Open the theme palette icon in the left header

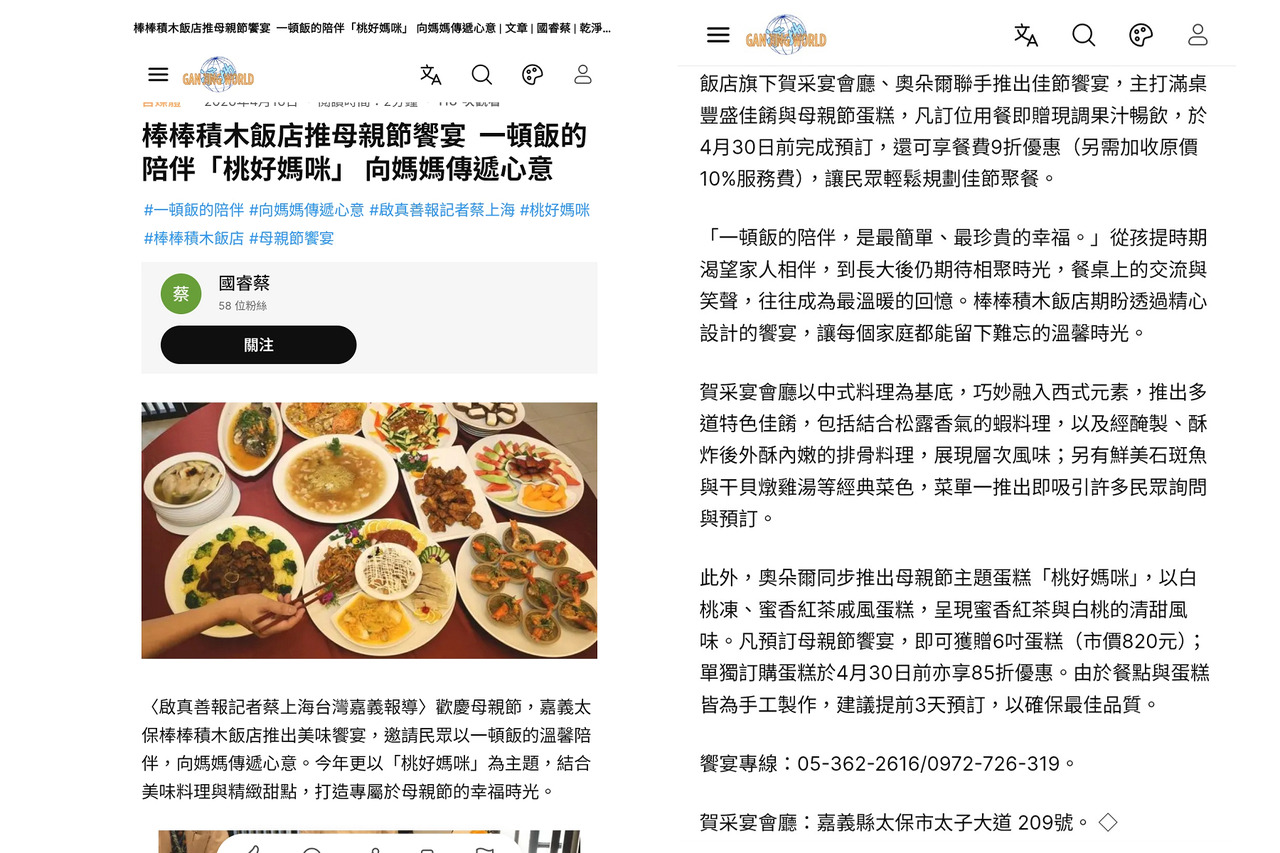pos(533,75)
